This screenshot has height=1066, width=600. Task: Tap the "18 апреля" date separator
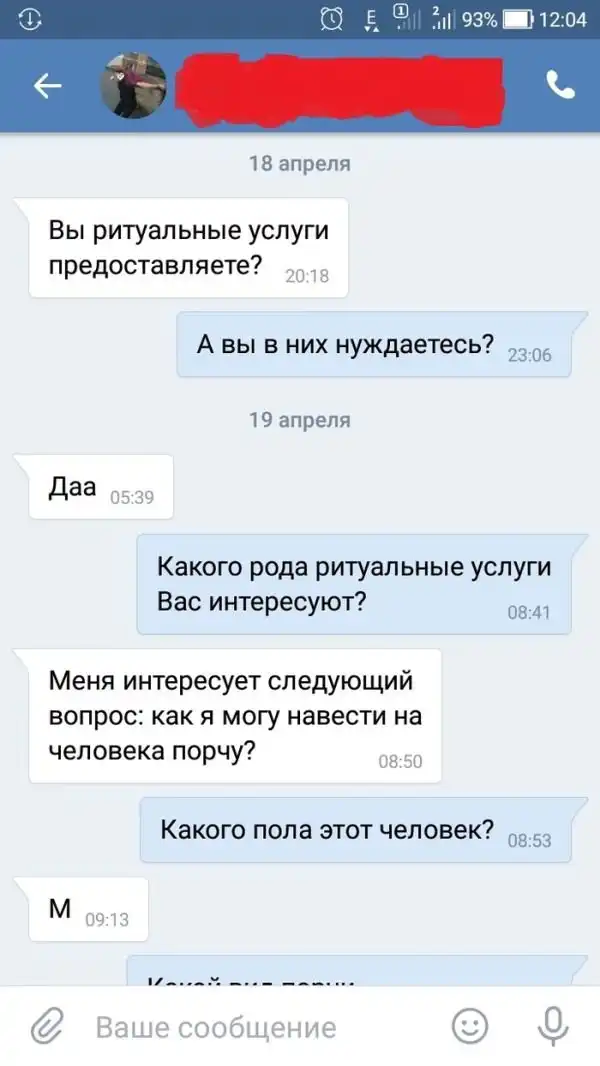click(300, 163)
